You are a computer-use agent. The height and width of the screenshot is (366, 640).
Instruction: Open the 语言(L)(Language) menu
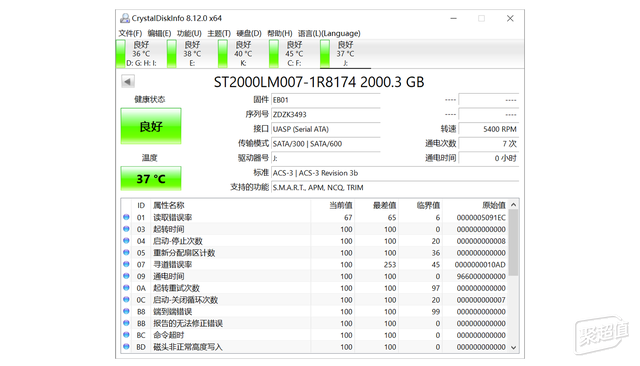point(329,33)
